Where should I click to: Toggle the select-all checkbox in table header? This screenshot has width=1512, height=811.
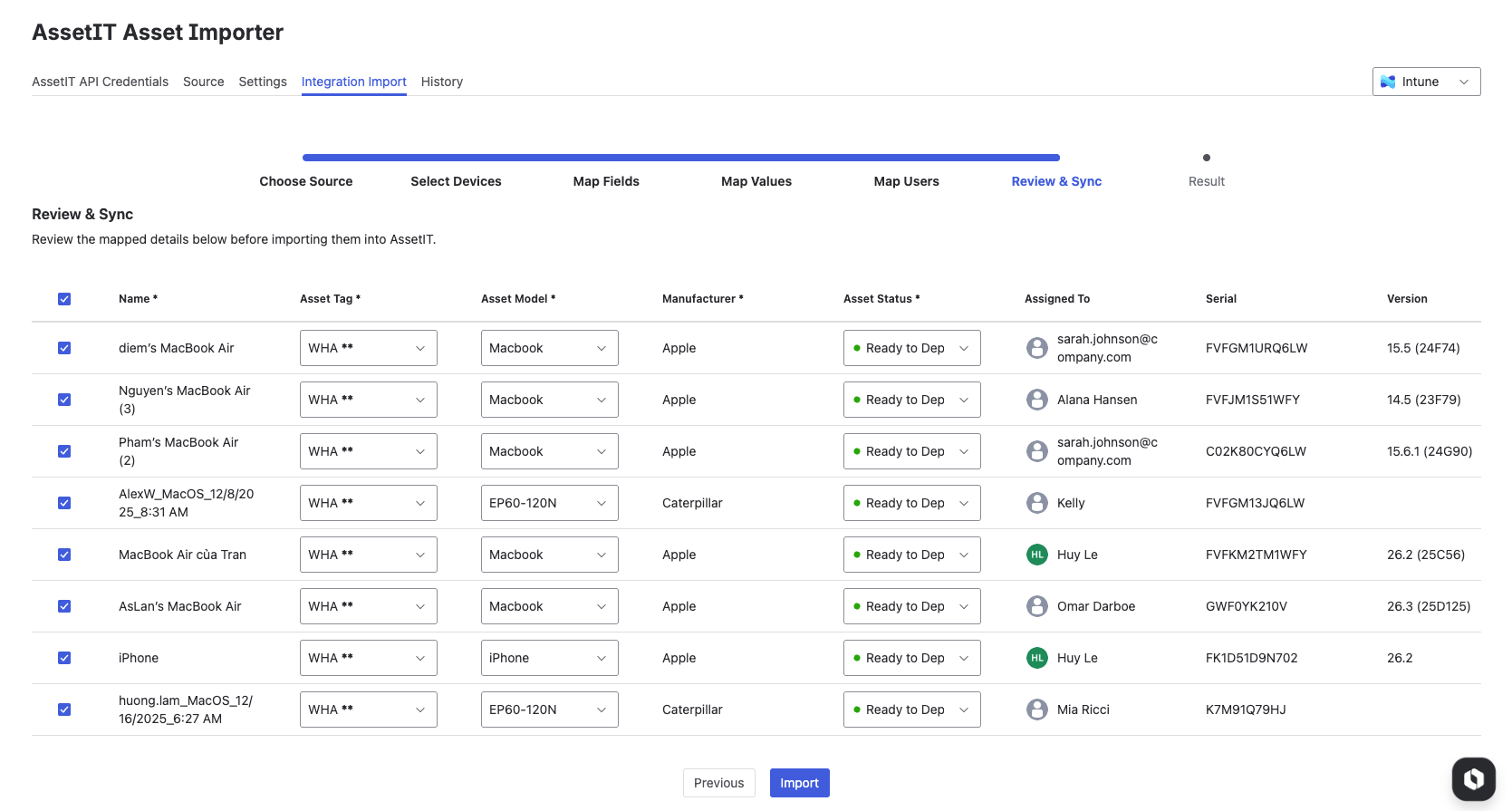(x=64, y=299)
